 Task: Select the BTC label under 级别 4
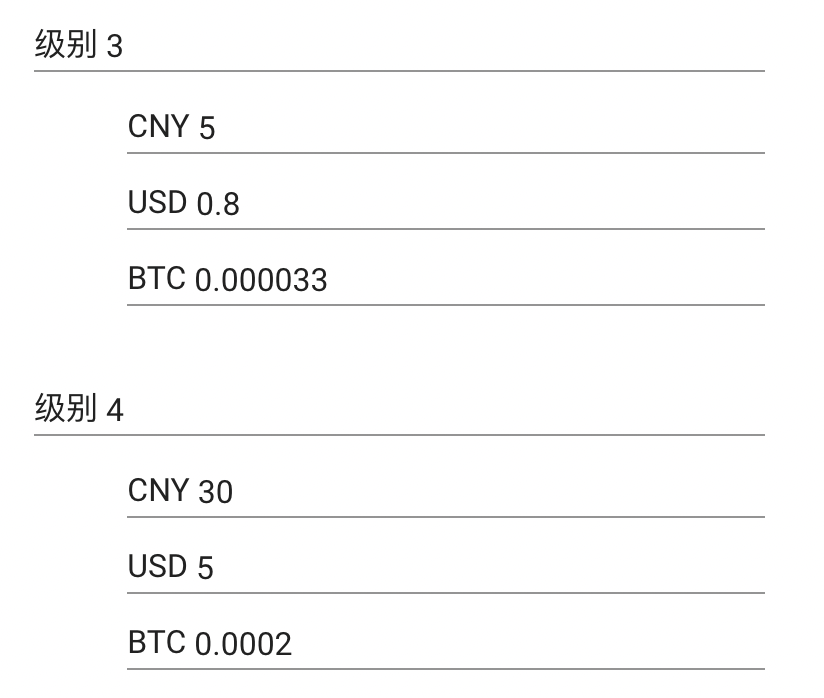click(157, 643)
